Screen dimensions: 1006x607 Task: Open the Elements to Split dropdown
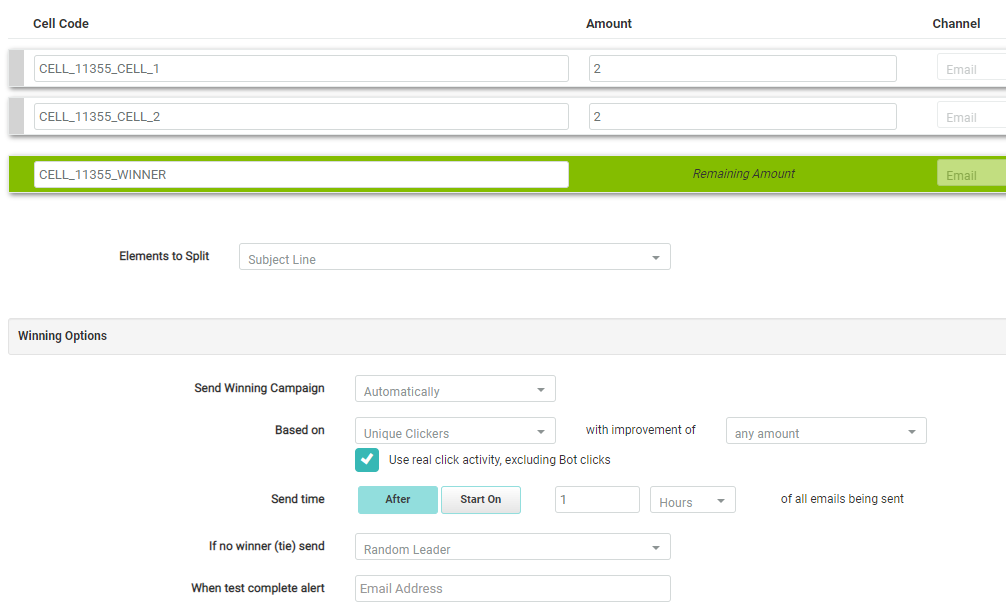pos(454,258)
